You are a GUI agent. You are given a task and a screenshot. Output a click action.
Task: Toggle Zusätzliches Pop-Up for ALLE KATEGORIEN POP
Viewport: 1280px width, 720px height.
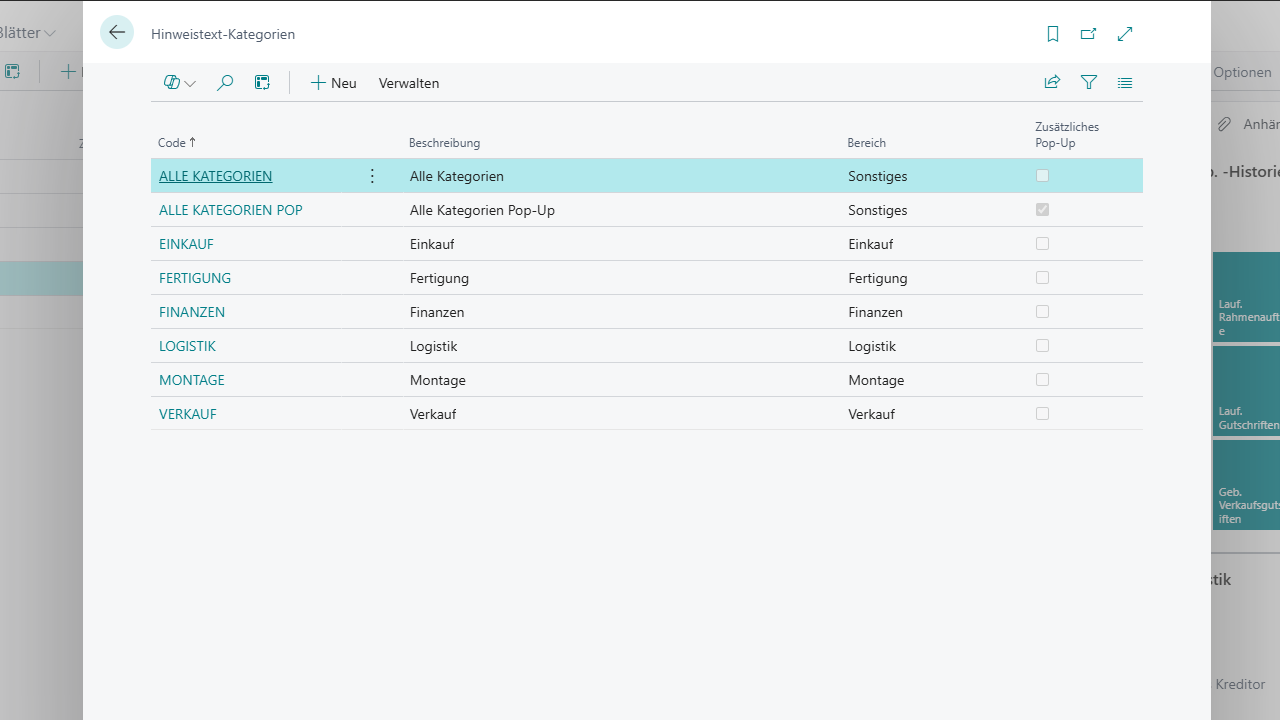click(1042, 210)
